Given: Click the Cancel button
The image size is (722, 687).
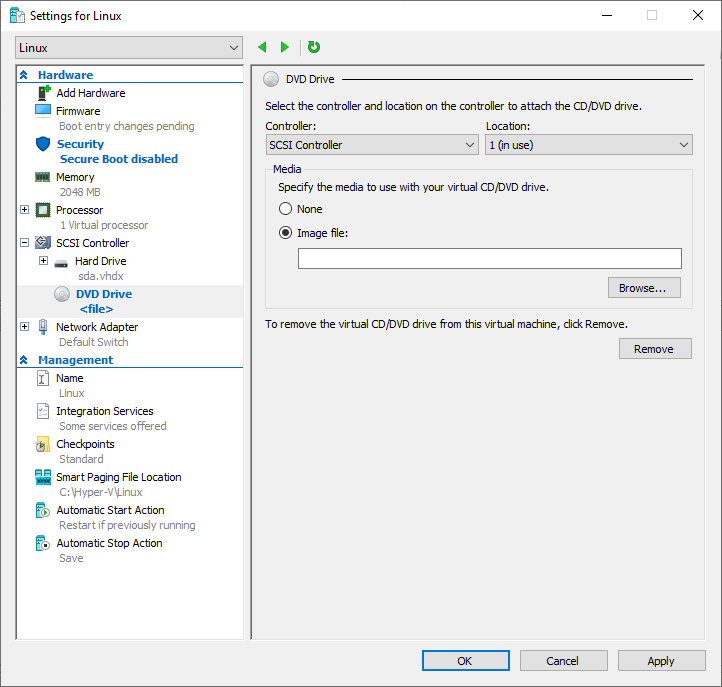Looking at the screenshot, I should coord(564,661).
